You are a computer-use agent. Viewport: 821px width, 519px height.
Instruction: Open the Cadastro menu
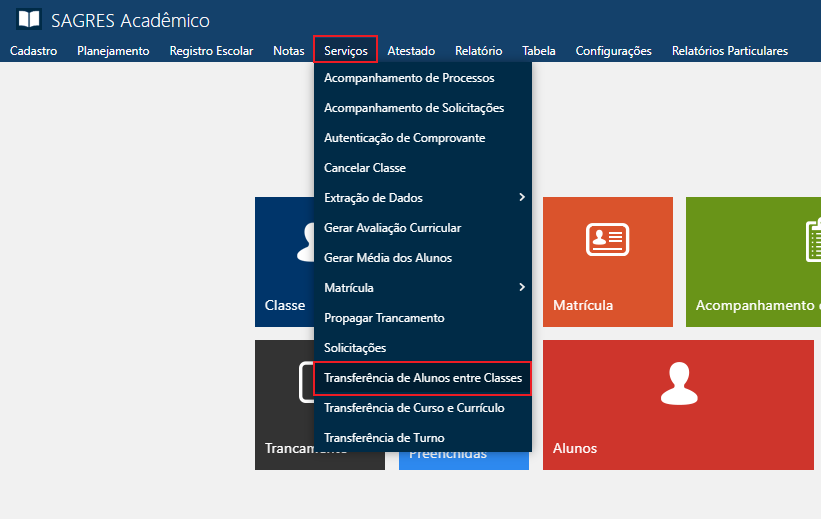[33, 51]
